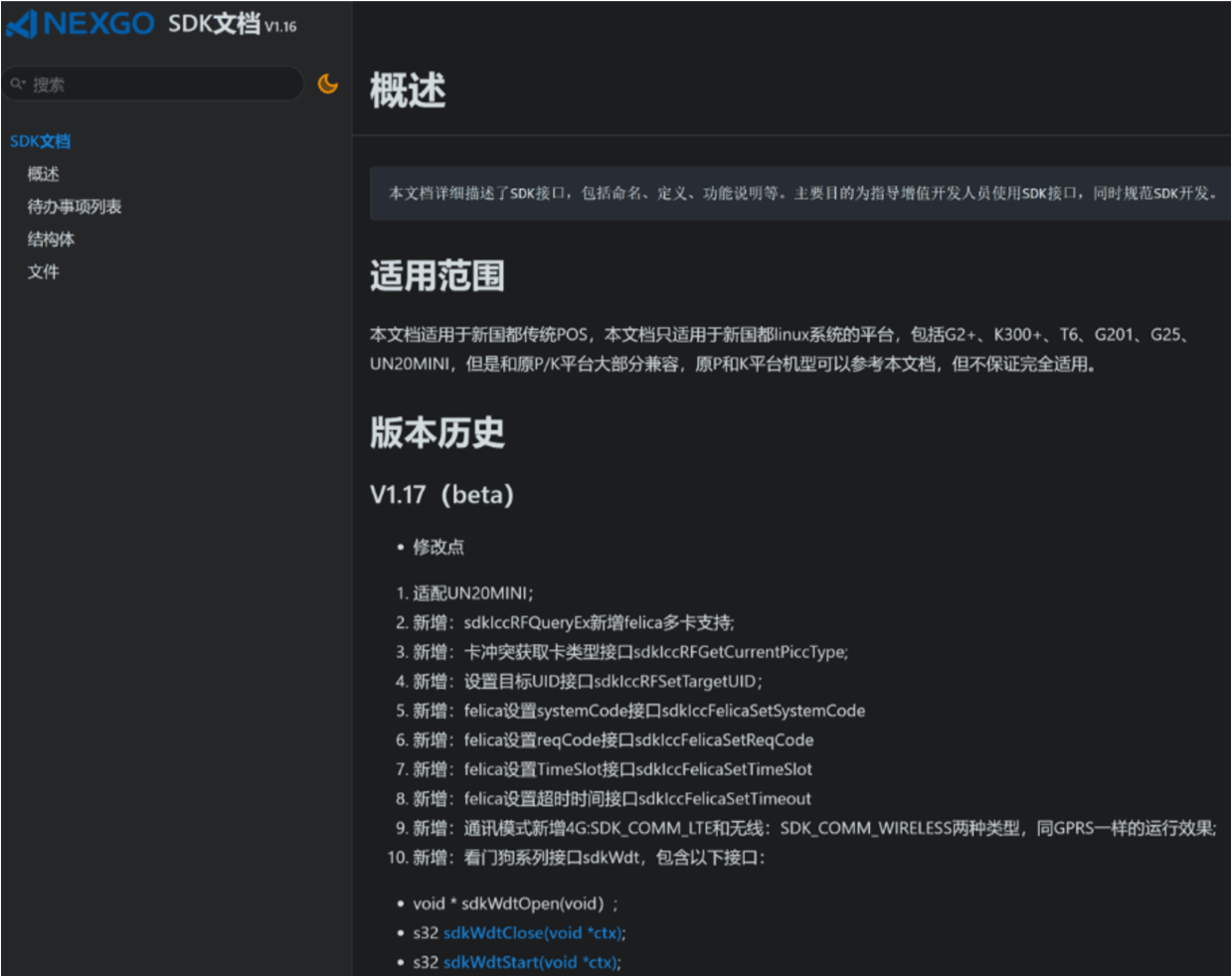Click the void * sdkWdtOpen(void) bullet
This screenshot has height=977, width=1232.
point(515,903)
